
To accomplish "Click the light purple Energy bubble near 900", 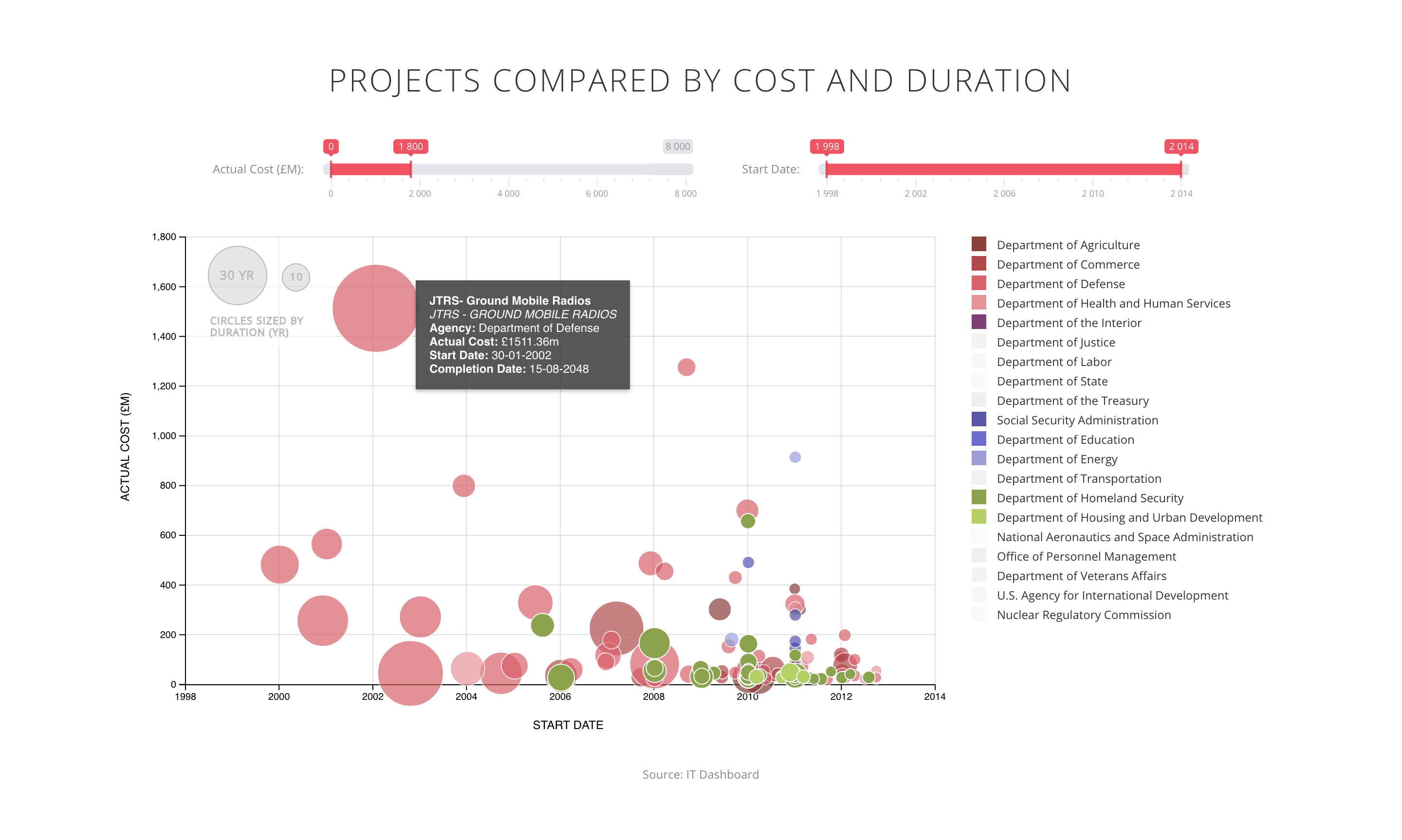I will tap(794, 457).
